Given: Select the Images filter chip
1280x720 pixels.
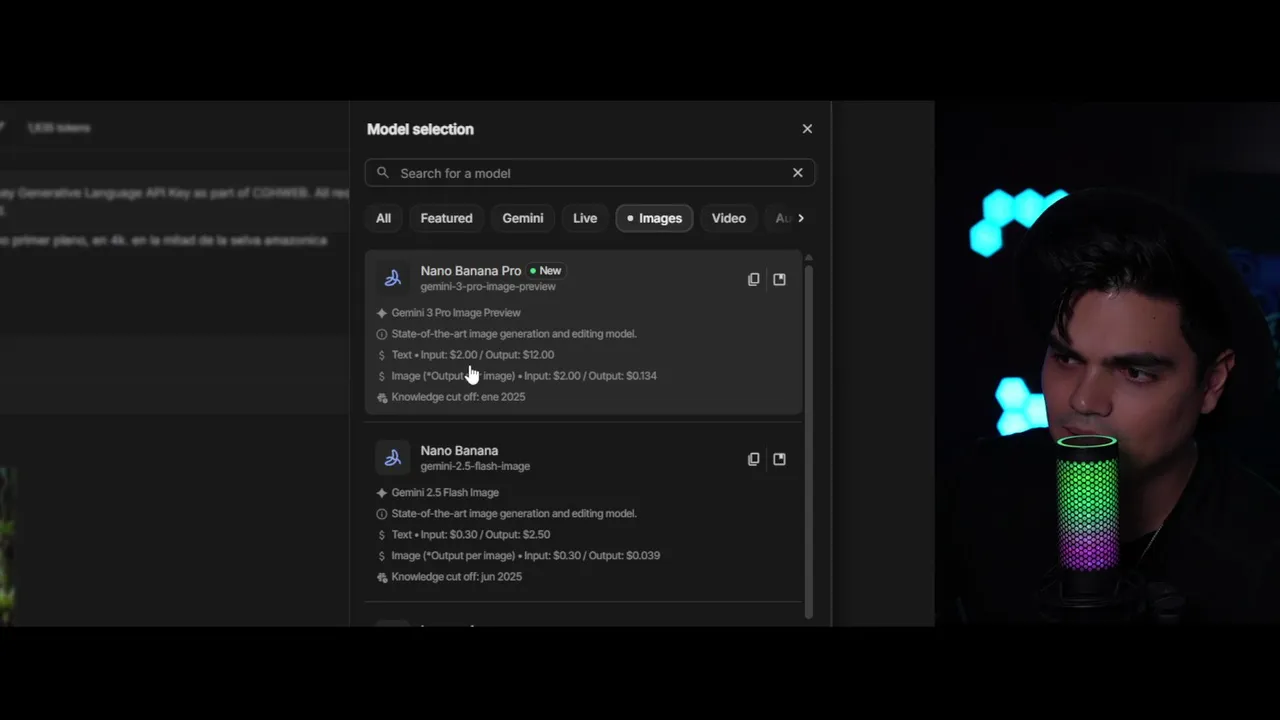Looking at the screenshot, I should point(654,218).
